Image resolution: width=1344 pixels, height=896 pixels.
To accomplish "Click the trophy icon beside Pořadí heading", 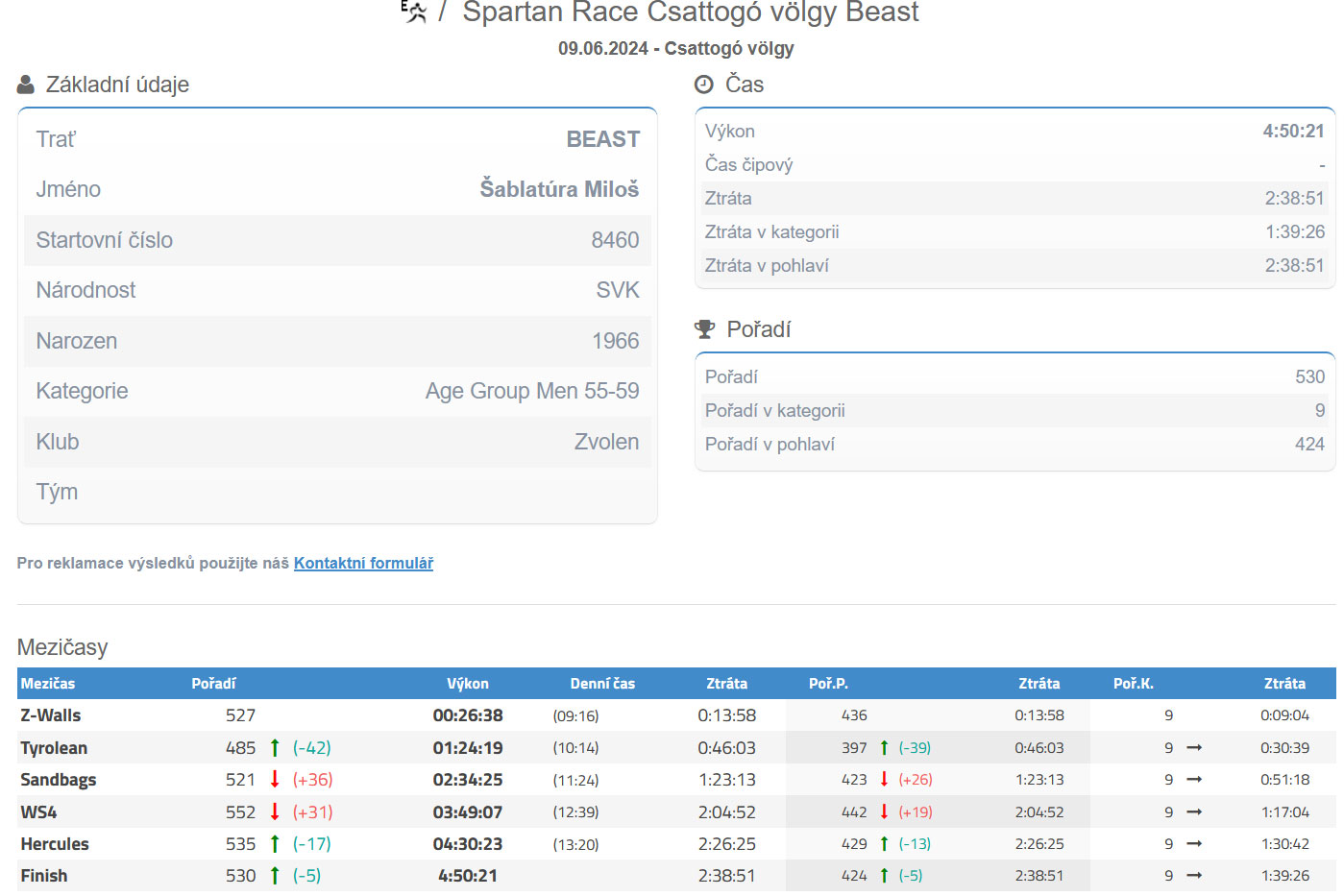I will tap(705, 329).
